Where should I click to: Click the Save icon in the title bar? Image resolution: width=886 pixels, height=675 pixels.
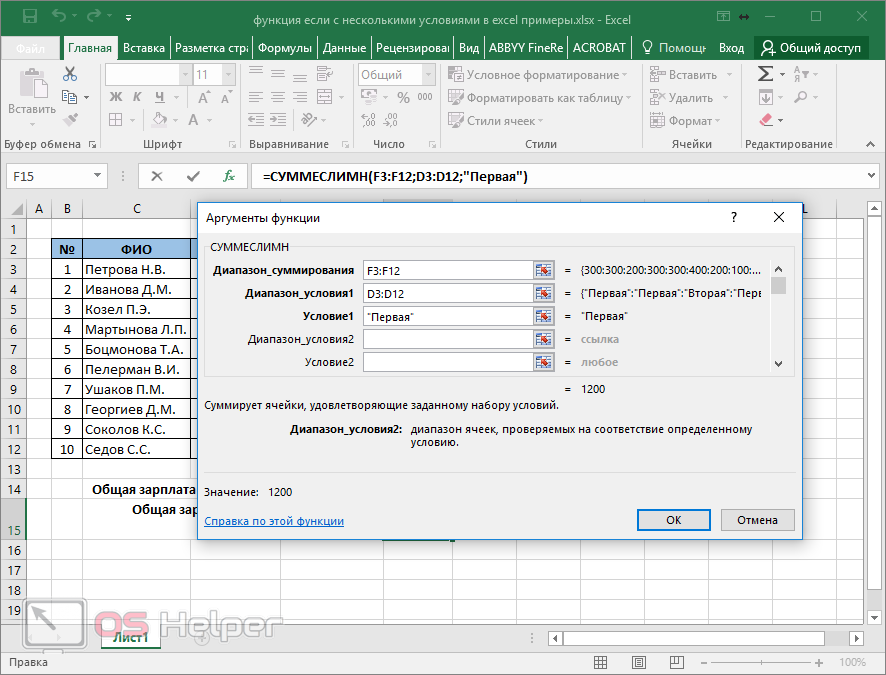tap(29, 17)
